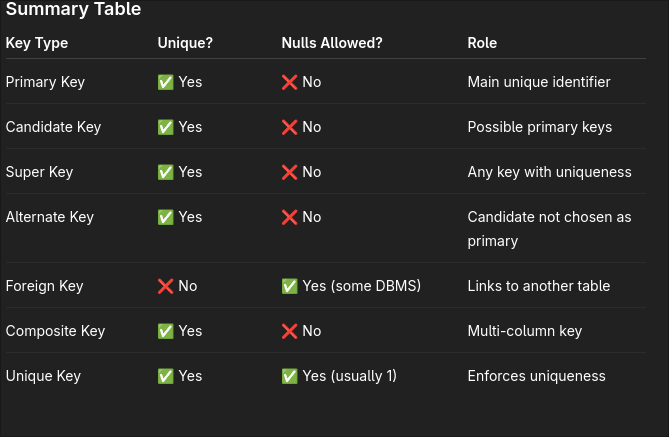Click the "Unique?" column header
The height and width of the screenshot is (437, 669).
tap(185, 43)
